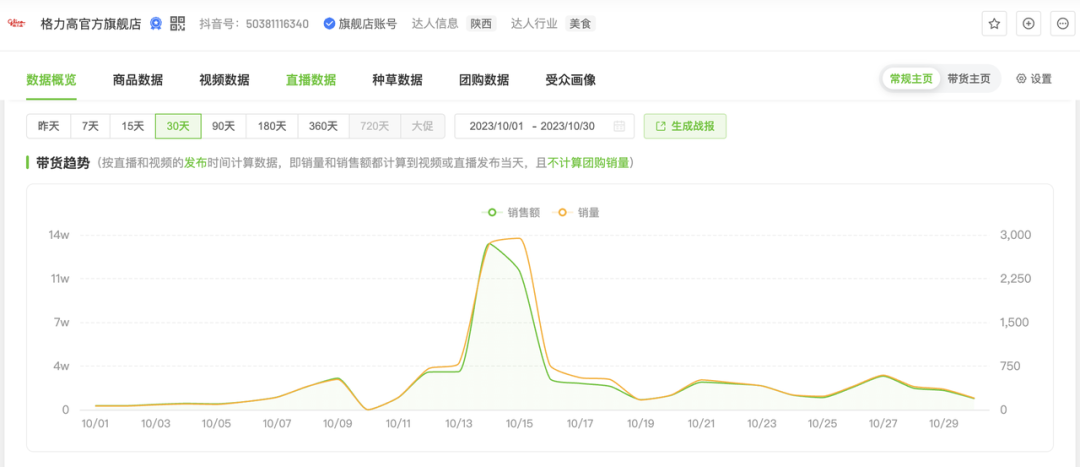The width and height of the screenshot is (1080, 467).
Task: Toggle 销售额 series in chart legend
Action: point(510,212)
